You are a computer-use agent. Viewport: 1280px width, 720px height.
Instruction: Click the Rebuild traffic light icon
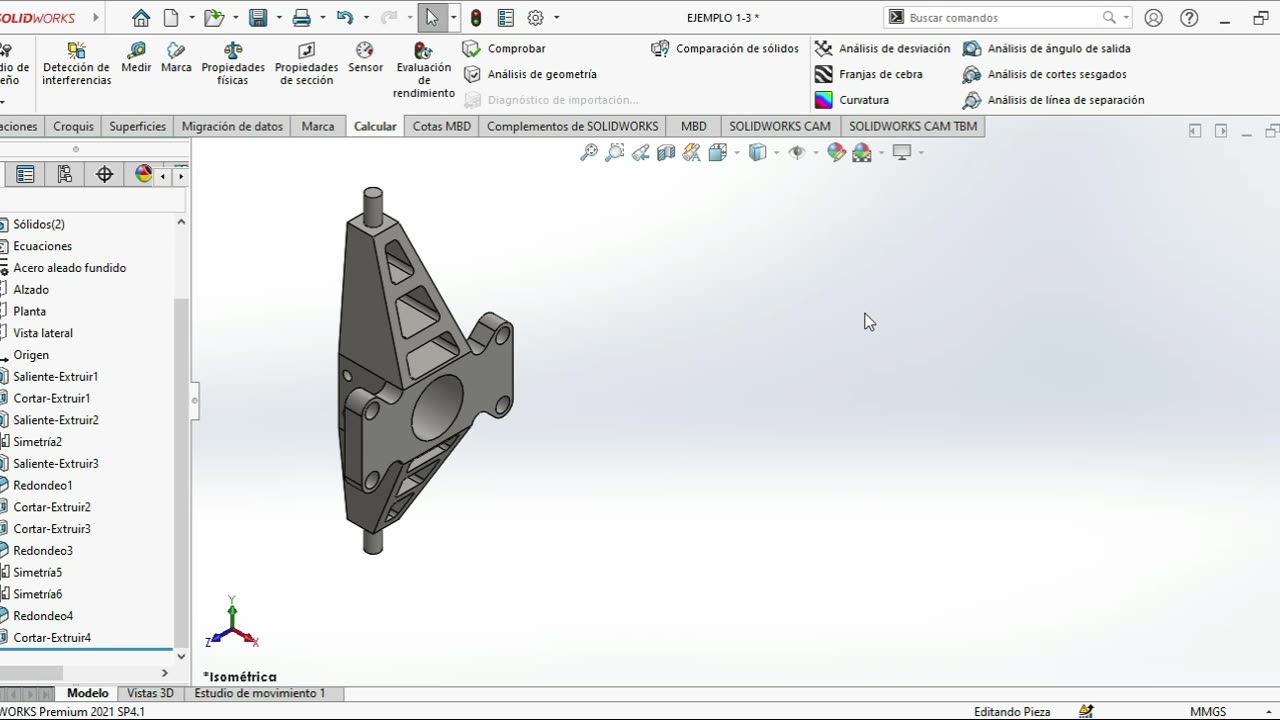pos(476,18)
